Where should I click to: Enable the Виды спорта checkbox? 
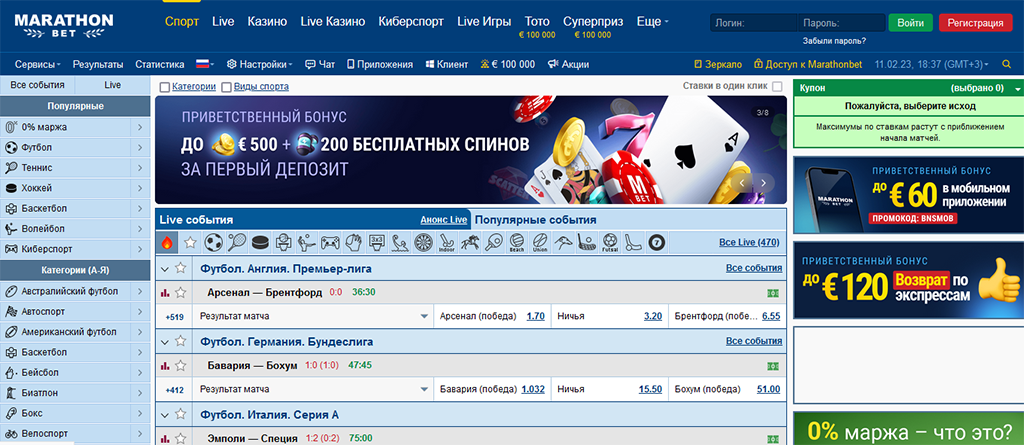pyautogui.click(x=226, y=86)
